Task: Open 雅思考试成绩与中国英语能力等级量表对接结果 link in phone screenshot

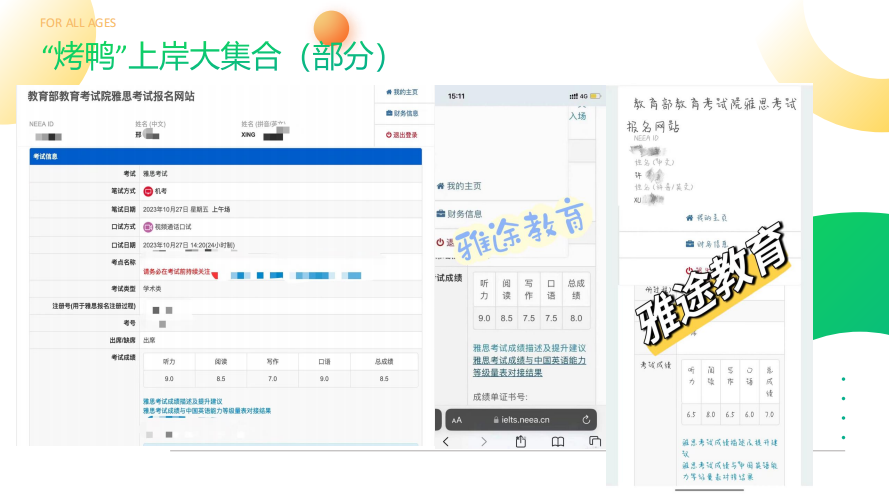Action: [530, 366]
